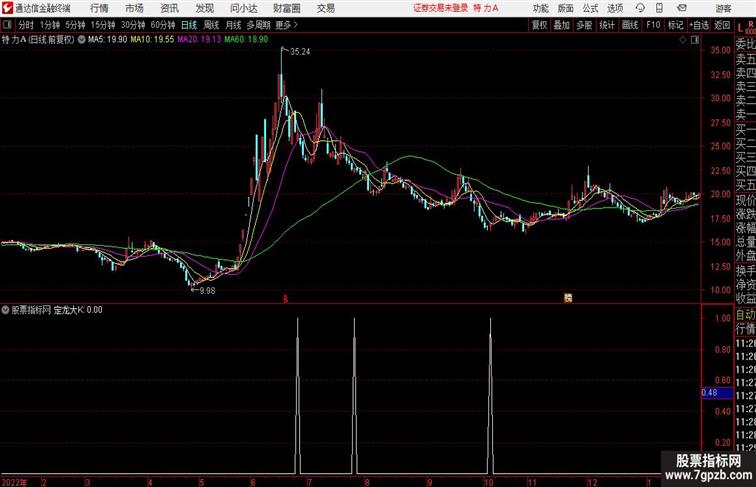Screen dimensions: 756x487
Task: Open the 资讯 menu
Action: [x=169, y=8]
